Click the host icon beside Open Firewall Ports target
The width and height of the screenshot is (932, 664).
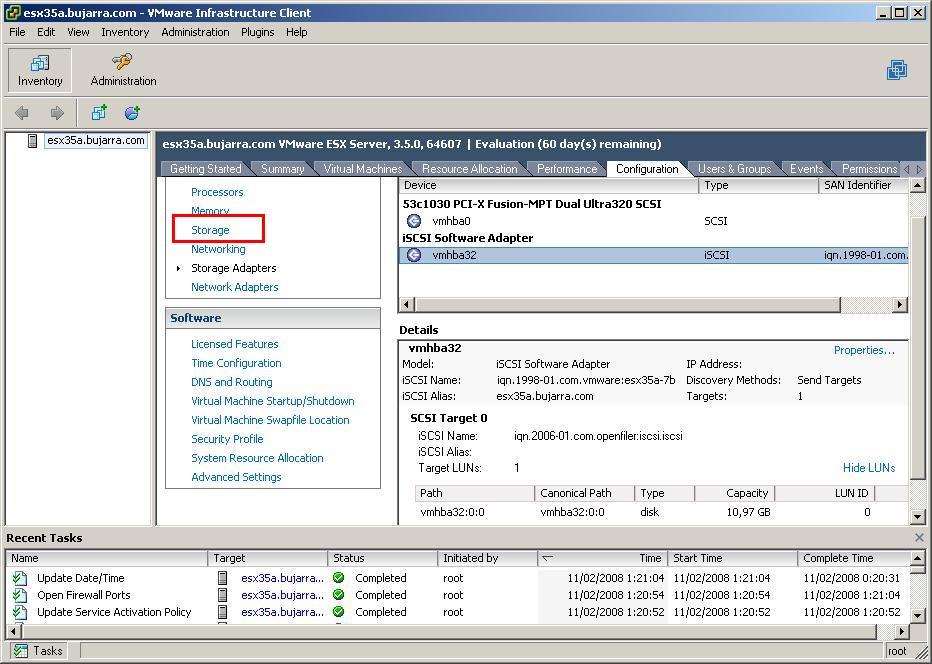223,595
